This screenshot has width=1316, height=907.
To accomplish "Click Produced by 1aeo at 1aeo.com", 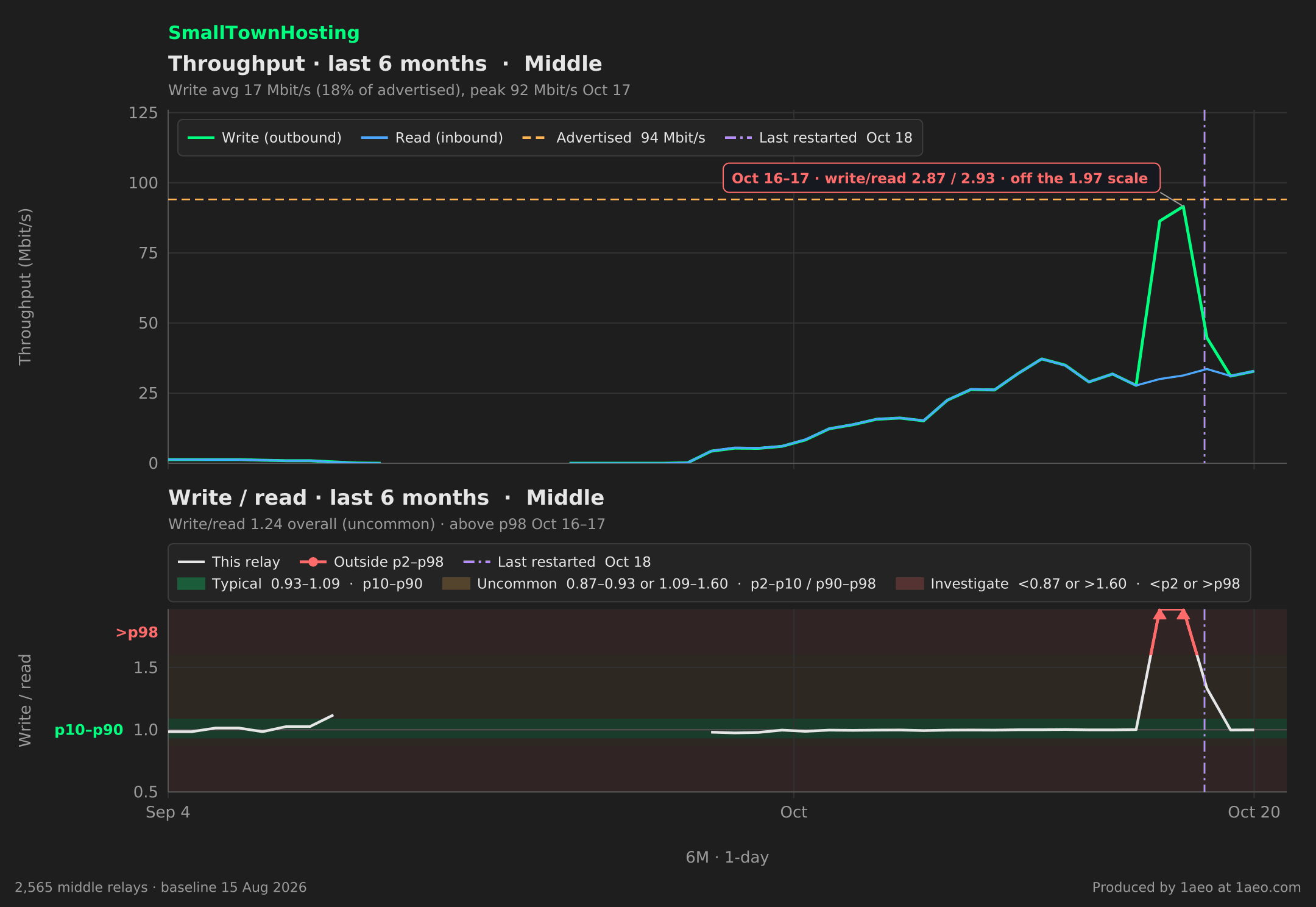I will click(x=1196, y=887).
